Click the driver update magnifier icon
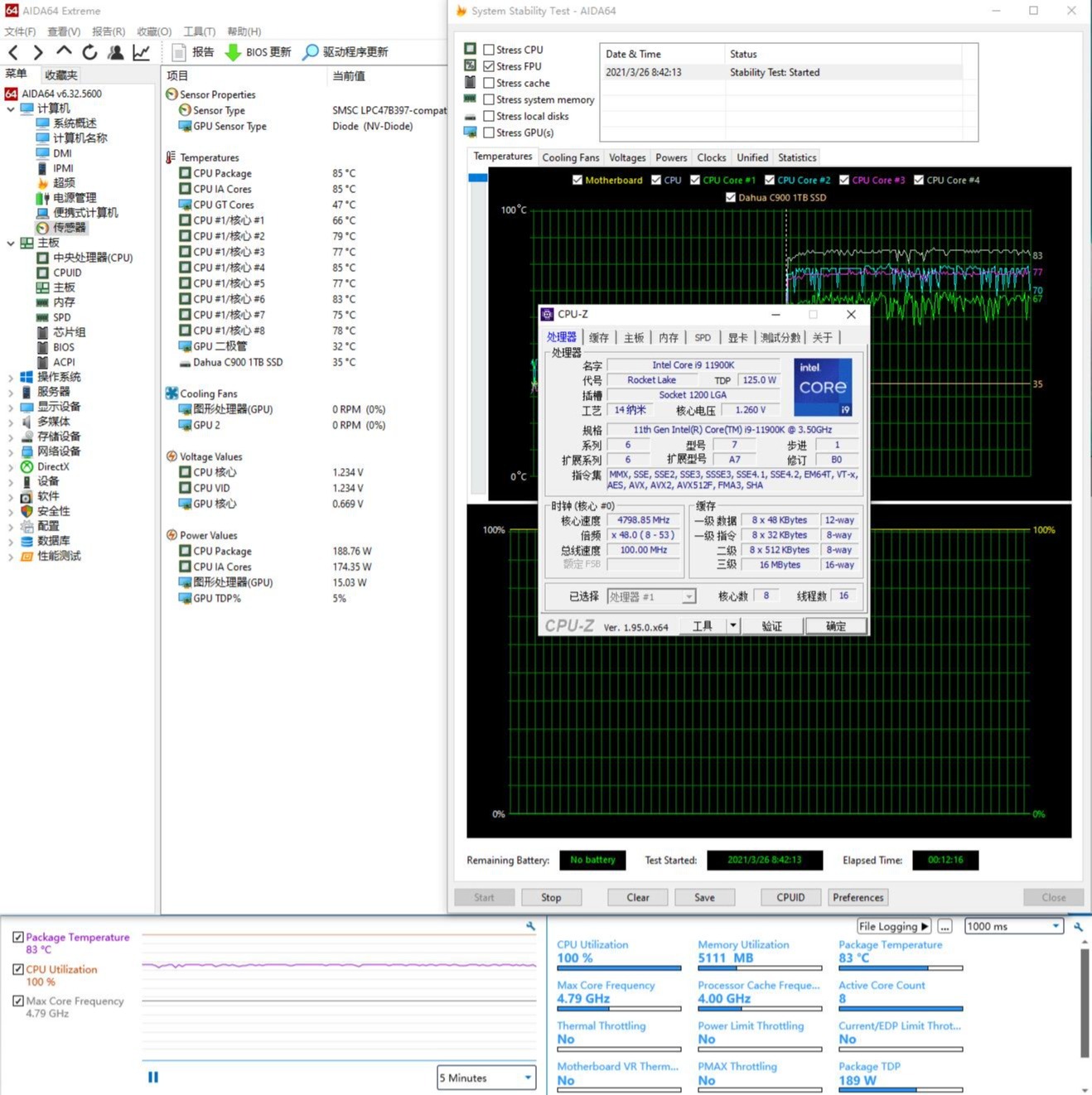Screen dimensions: 1092x1095 pos(310,52)
